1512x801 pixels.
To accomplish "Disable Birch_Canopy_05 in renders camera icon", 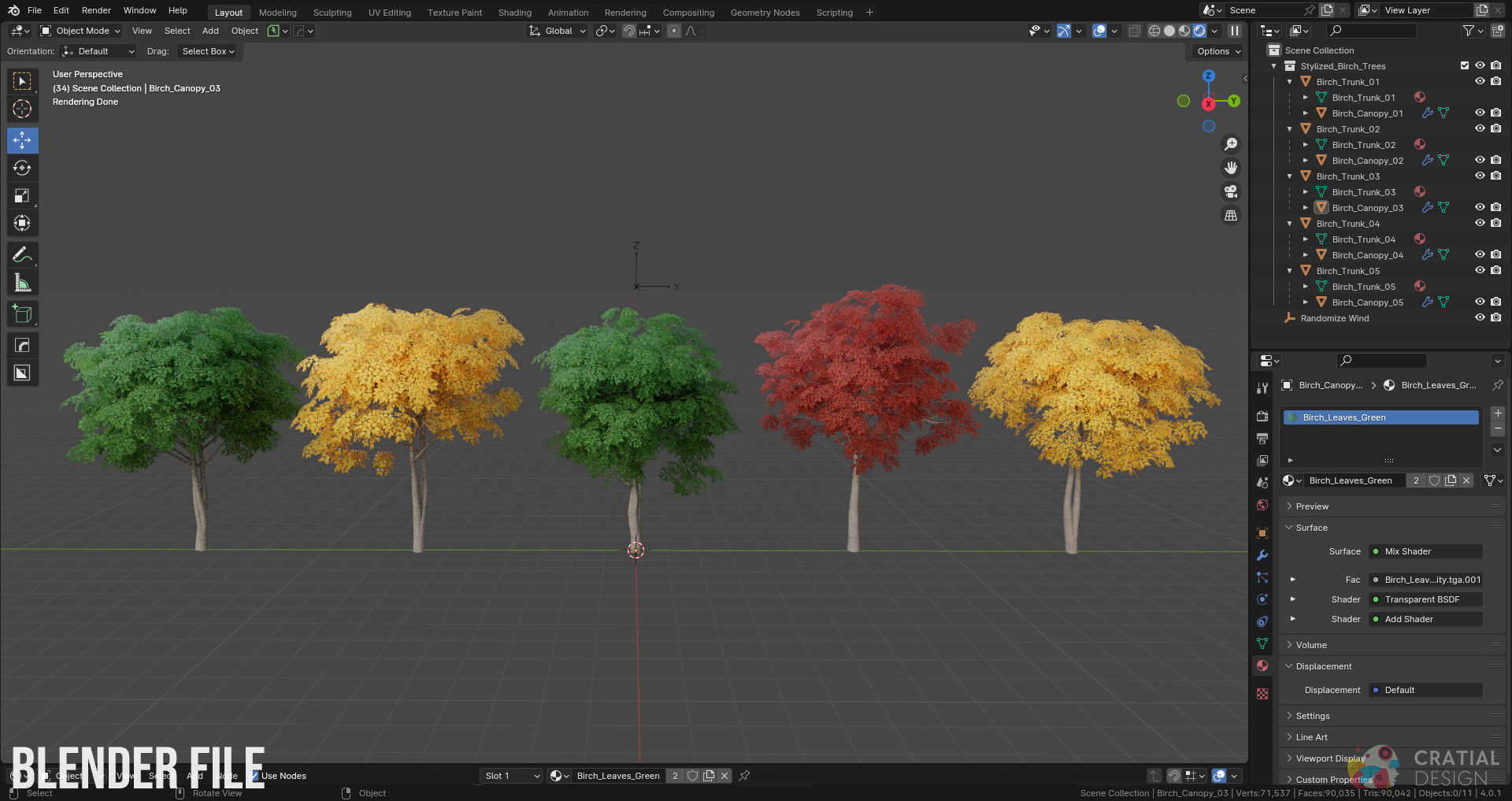I will point(1496,302).
